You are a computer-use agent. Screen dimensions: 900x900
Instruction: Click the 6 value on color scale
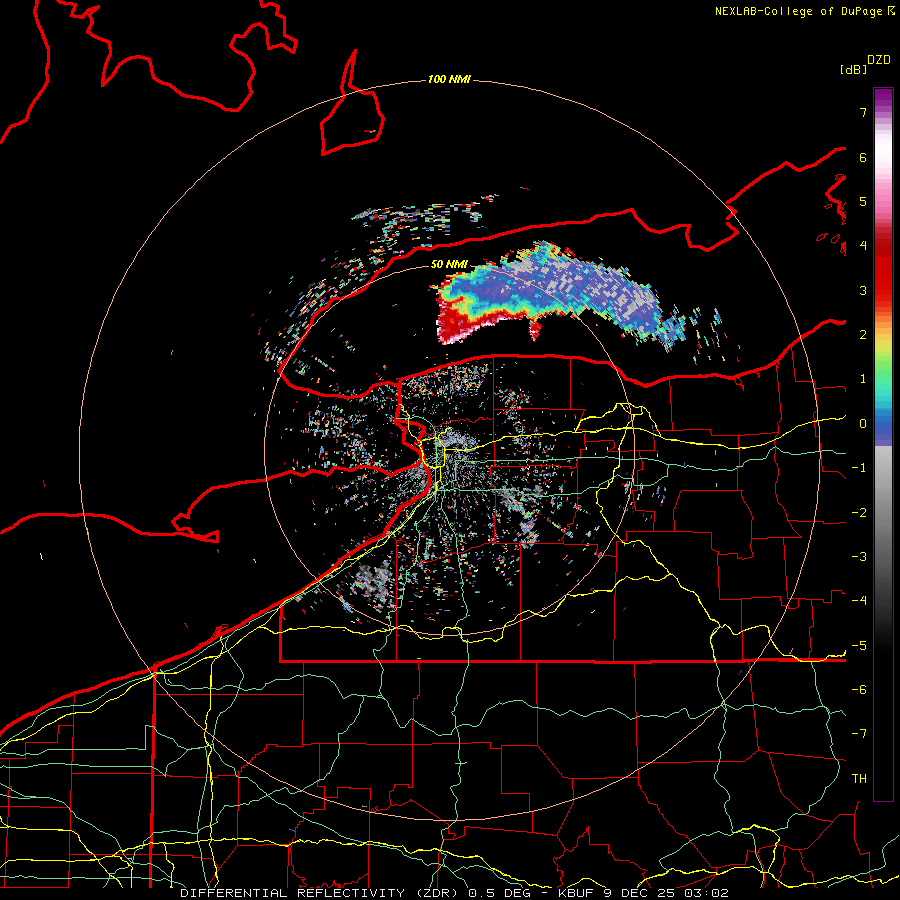[x=863, y=157]
